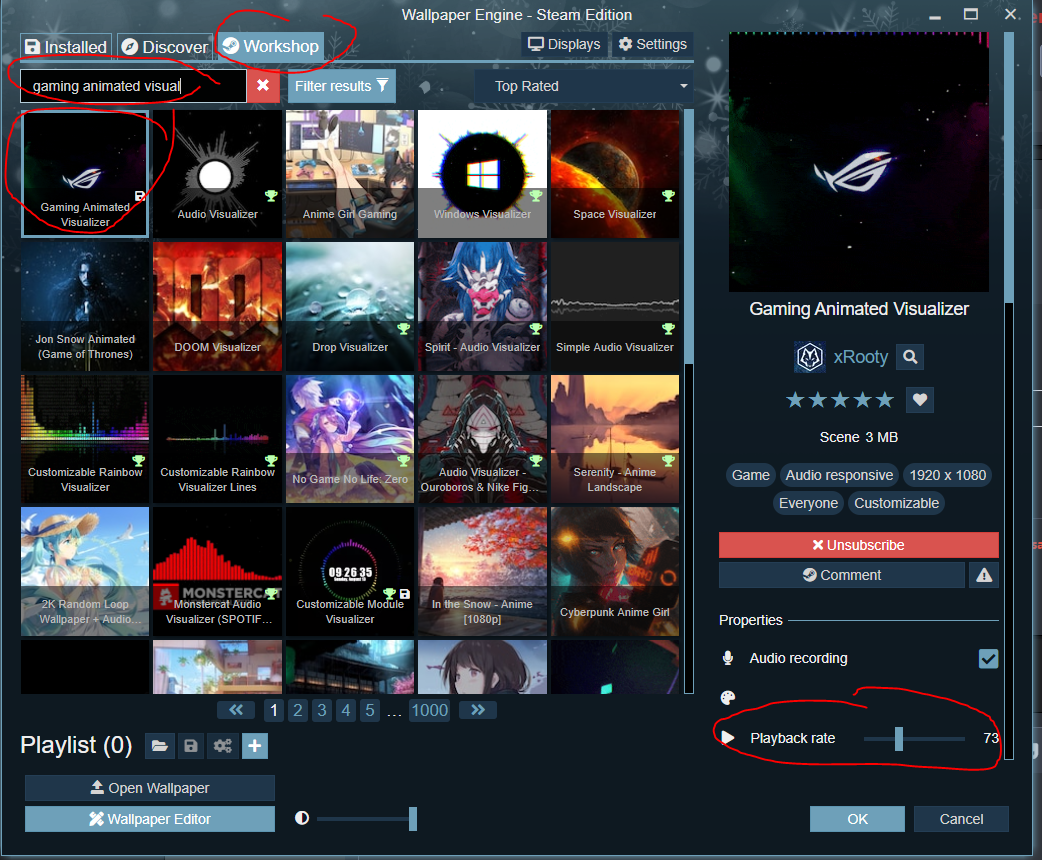Screen dimensions: 1042x860
Task: Search for author xRooty's wallpapers
Action: coord(910,358)
